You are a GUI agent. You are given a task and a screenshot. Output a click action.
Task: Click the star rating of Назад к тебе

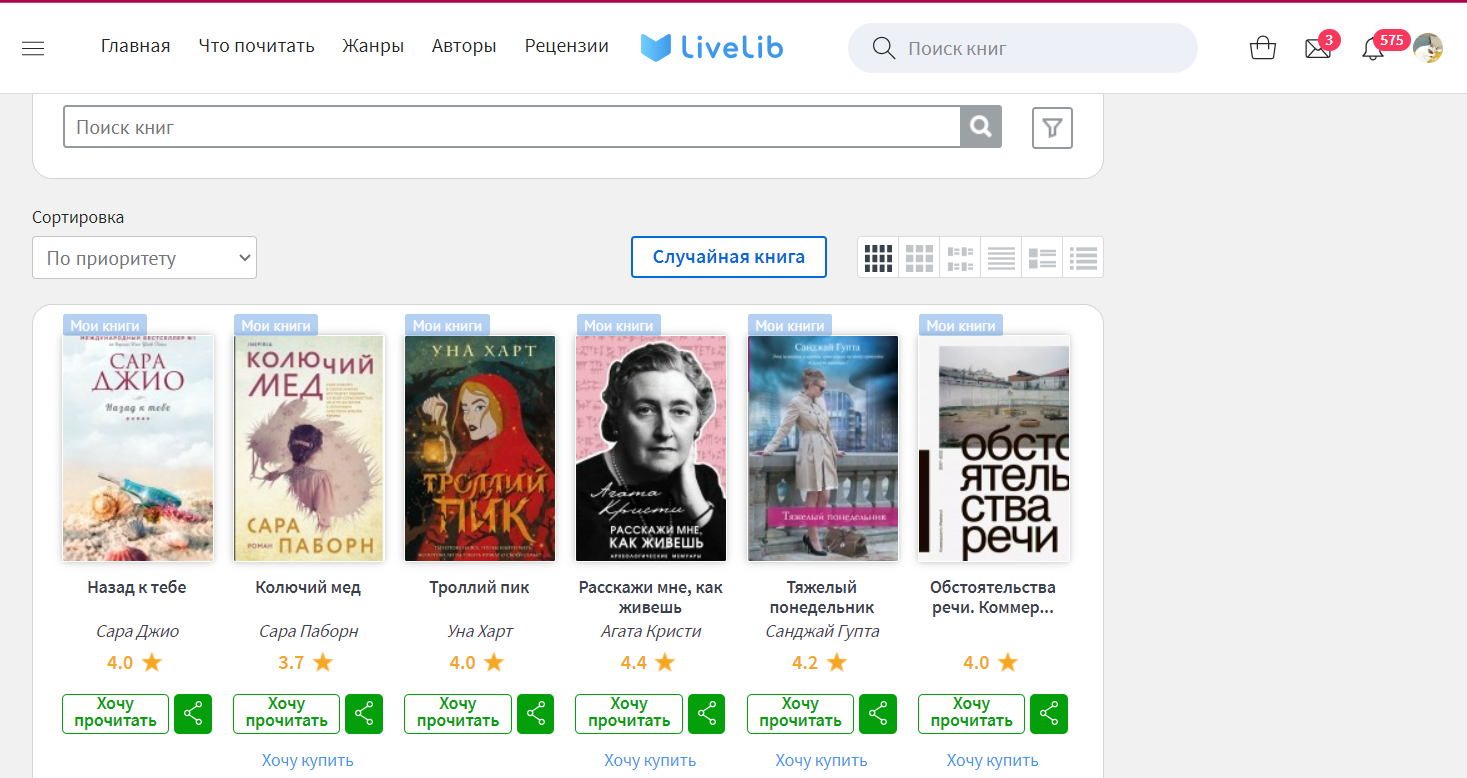click(135, 662)
